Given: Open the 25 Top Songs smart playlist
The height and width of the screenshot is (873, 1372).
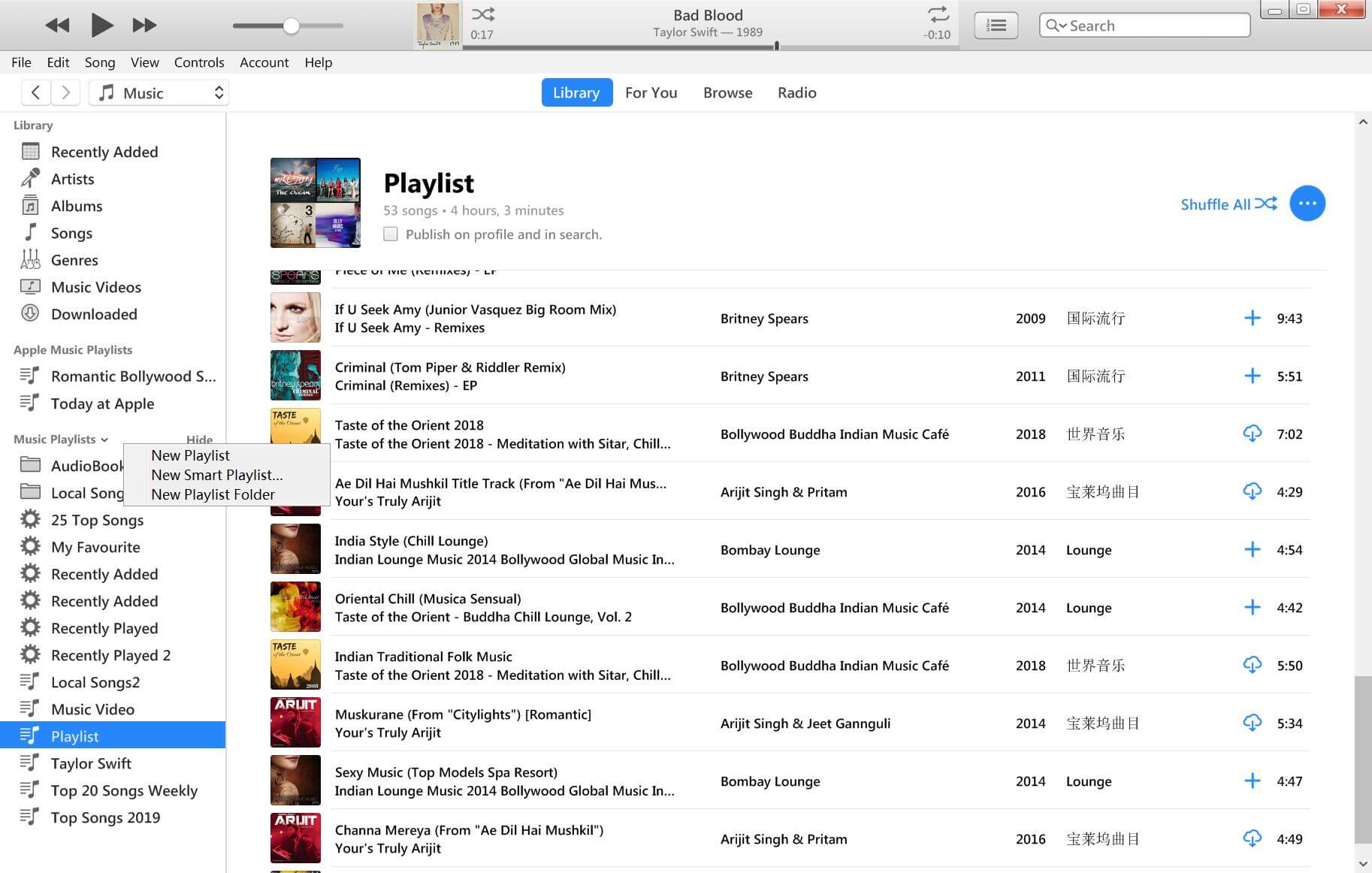Looking at the screenshot, I should tap(97, 520).
